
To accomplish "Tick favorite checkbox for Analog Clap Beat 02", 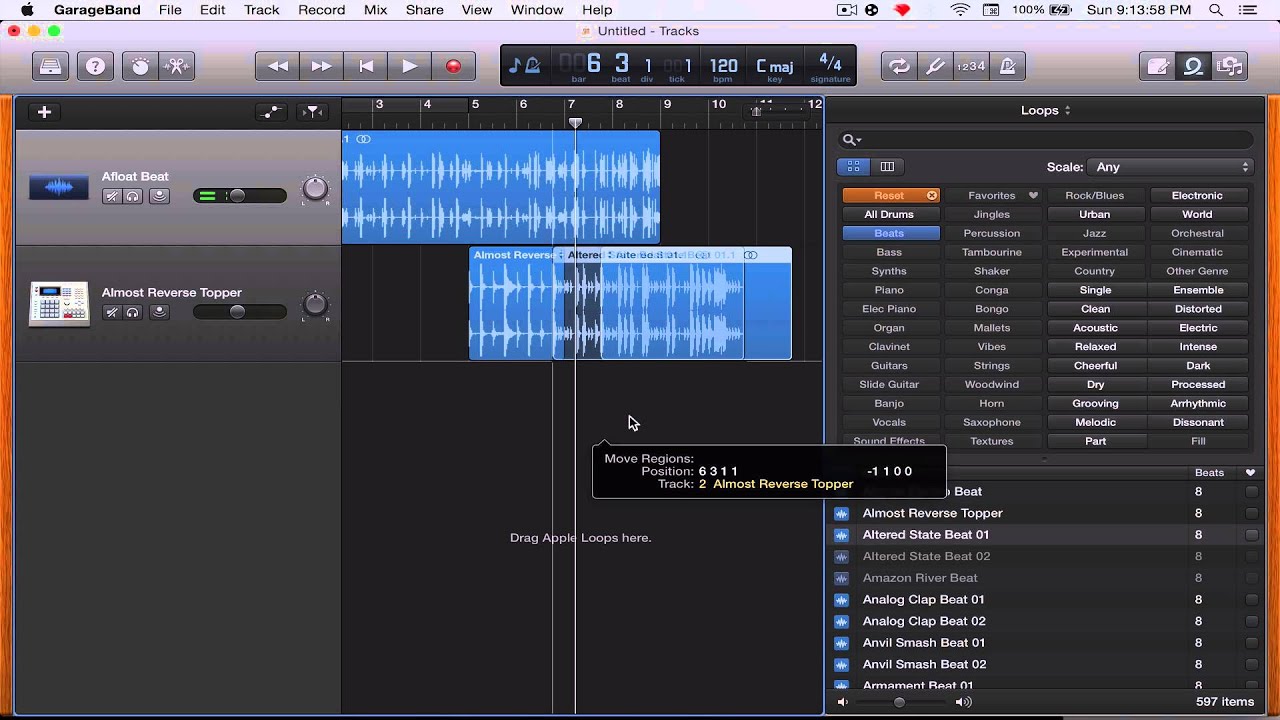I will 1251,621.
